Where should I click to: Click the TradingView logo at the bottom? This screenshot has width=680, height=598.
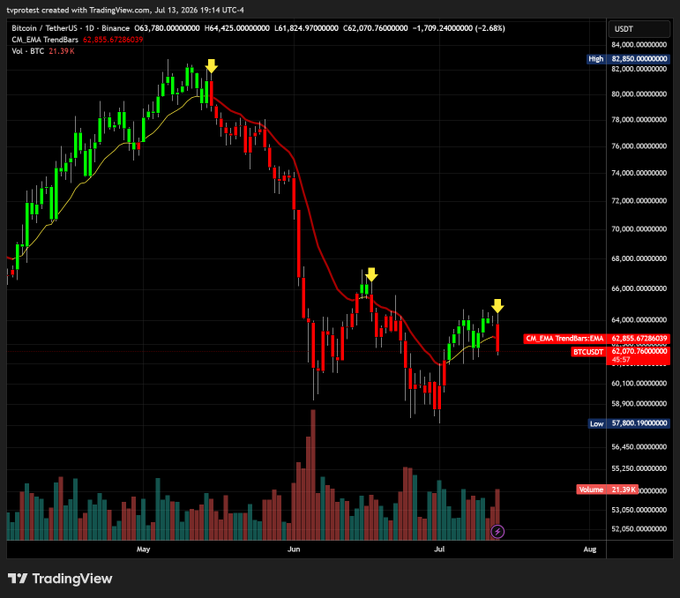(x=60, y=578)
